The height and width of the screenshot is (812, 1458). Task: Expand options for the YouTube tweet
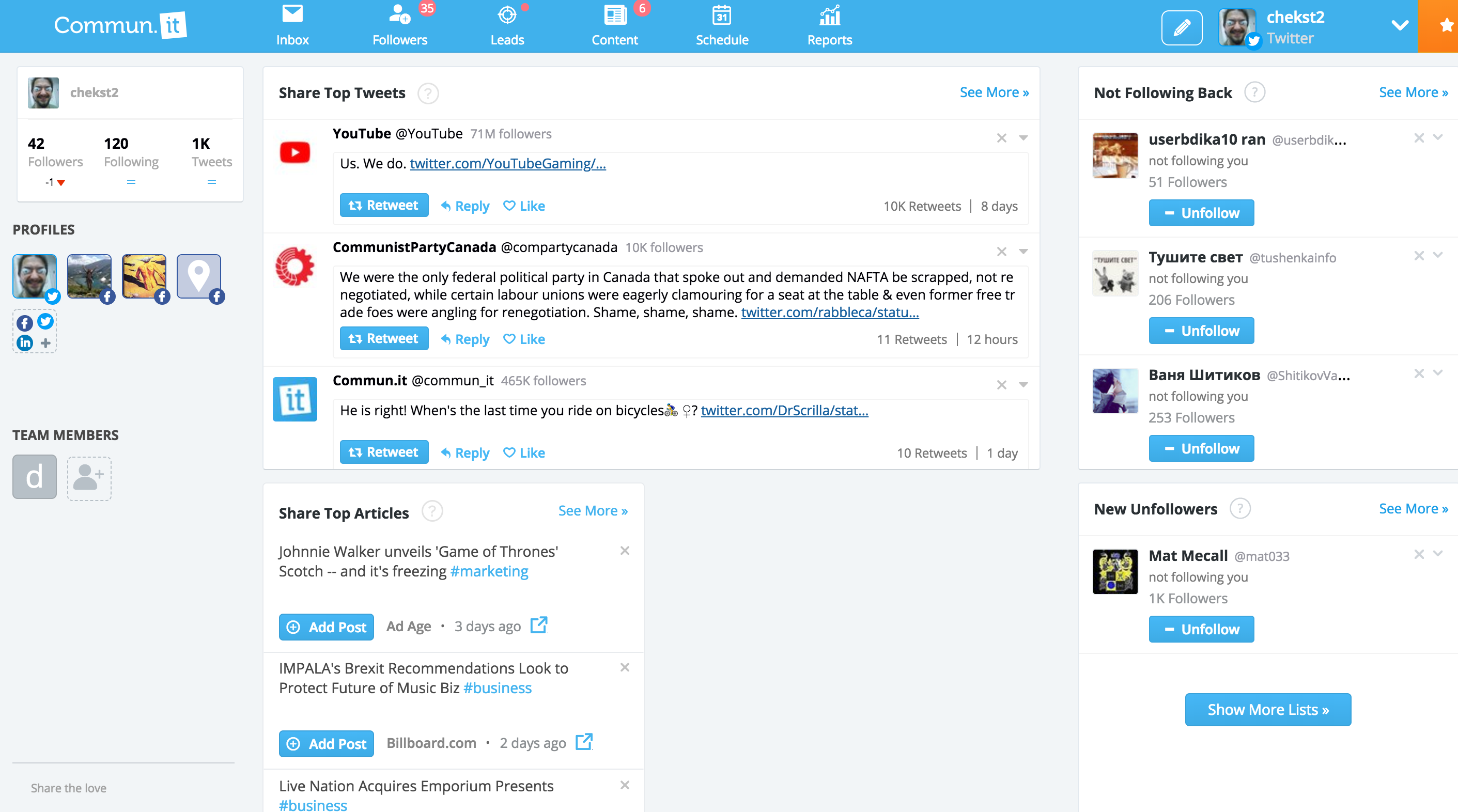pyautogui.click(x=1023, y=138)
